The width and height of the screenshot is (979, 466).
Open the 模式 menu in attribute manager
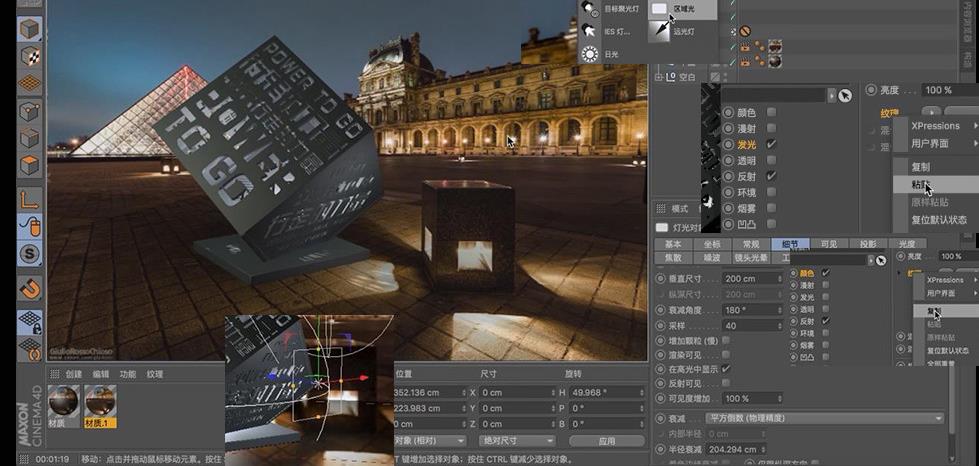pyautogui.click(x=679, y=209)
